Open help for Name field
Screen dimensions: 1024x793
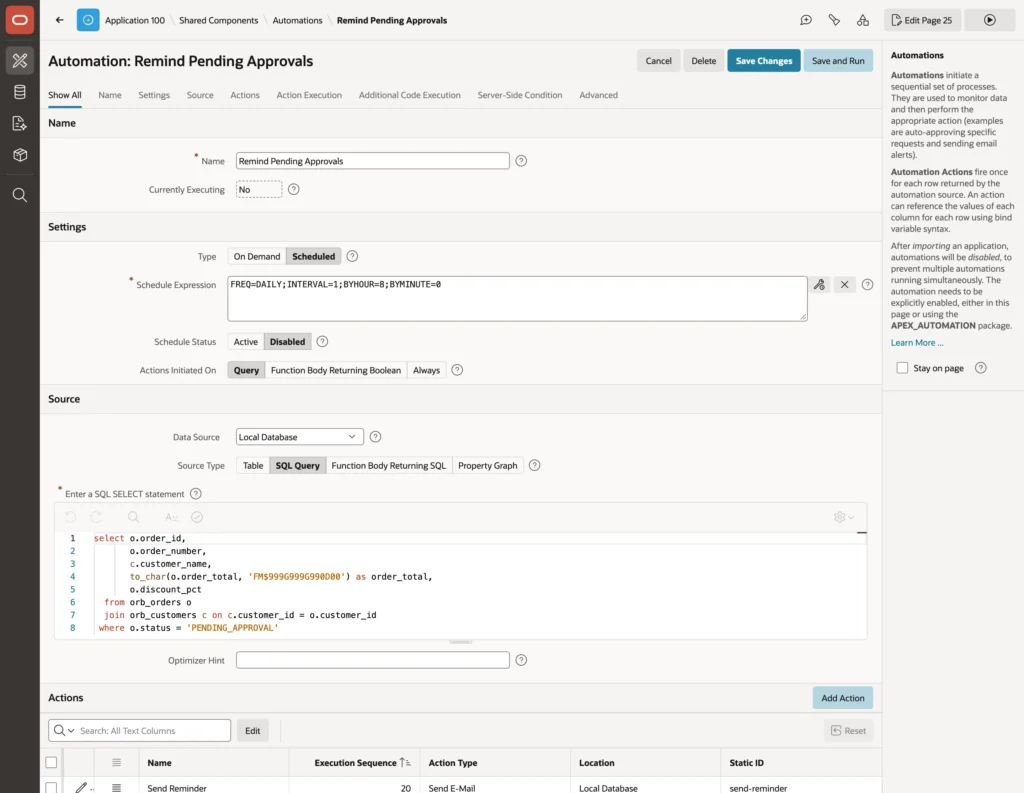521,161
